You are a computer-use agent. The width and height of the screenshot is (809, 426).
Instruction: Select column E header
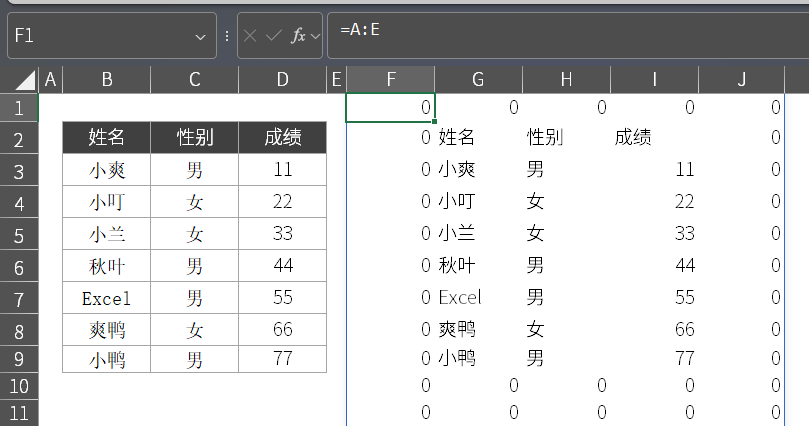(x=336, y=79)
